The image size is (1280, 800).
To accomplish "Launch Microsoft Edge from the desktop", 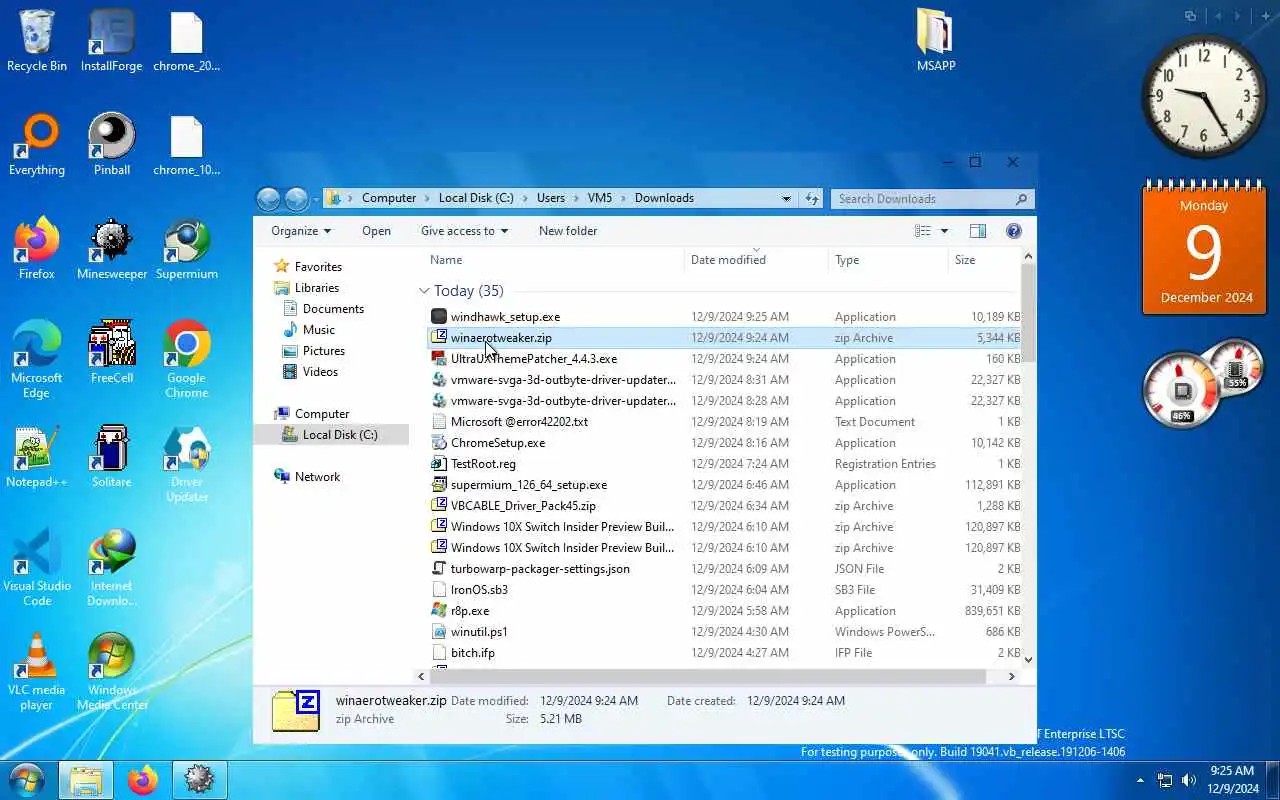I will pyautogui.click(x=37, y=358).
